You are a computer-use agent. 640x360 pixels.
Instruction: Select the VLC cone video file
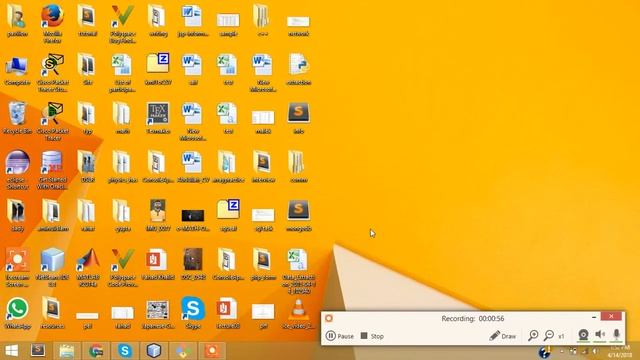point(298,313)
